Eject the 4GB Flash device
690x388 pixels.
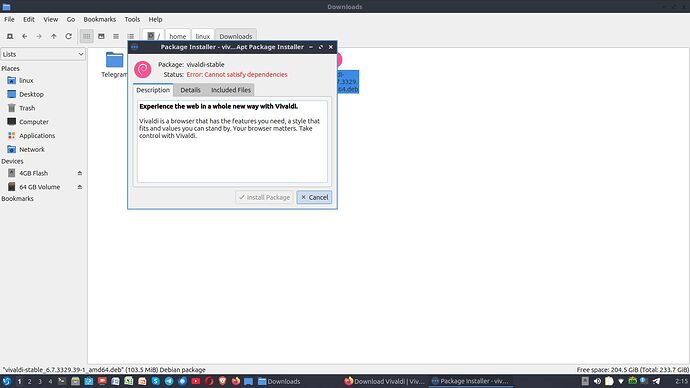tap(80, 173)
